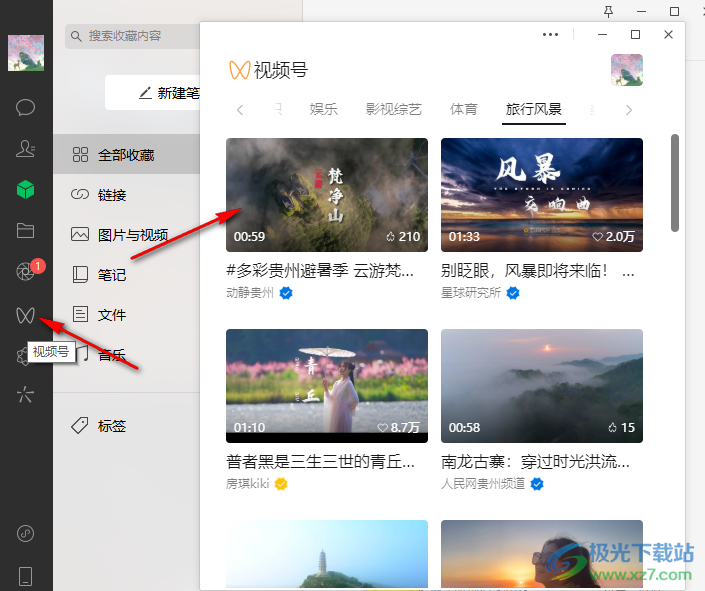Click the yellow verified badge beside 房琪kiki
The image size is (705, 591).
point(281,484)
